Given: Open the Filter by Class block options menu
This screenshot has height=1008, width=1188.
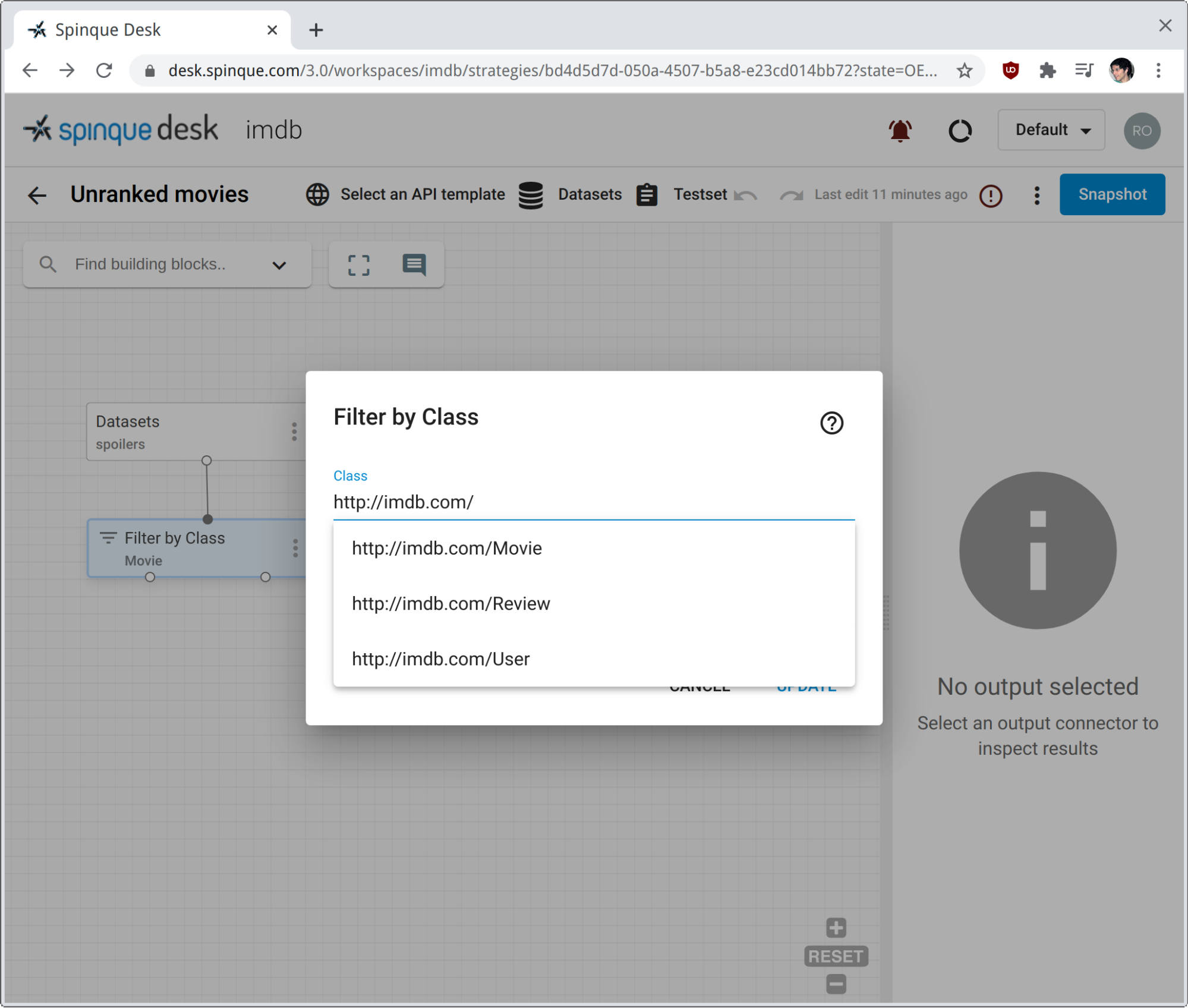Looking at the screenshot, I should coord(295,548).
